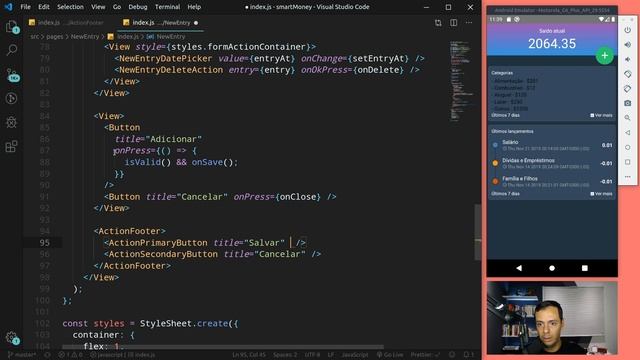Click the Open Changes icon in editor toolbar

(x=438, y=23)
